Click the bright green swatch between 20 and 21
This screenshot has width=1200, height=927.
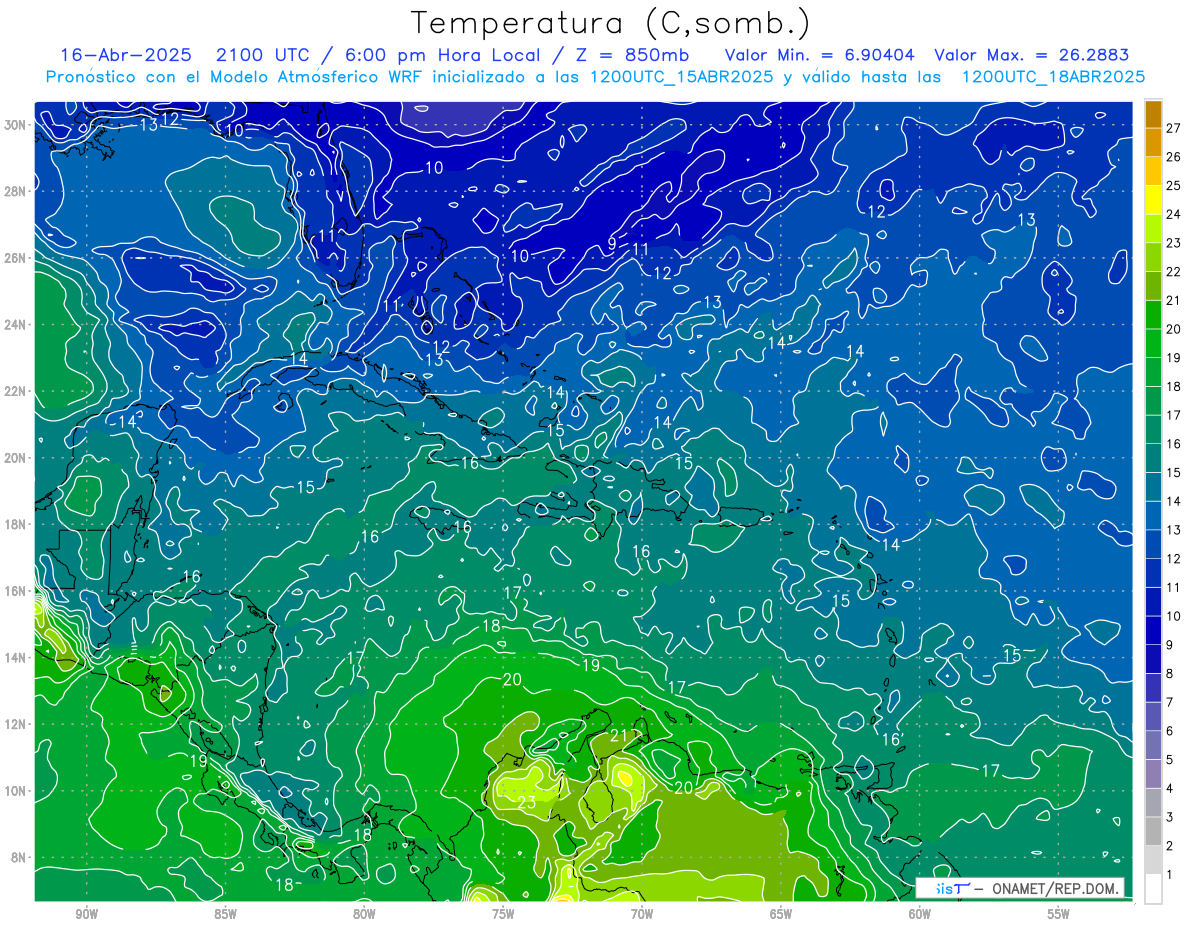pos(1153,314)
